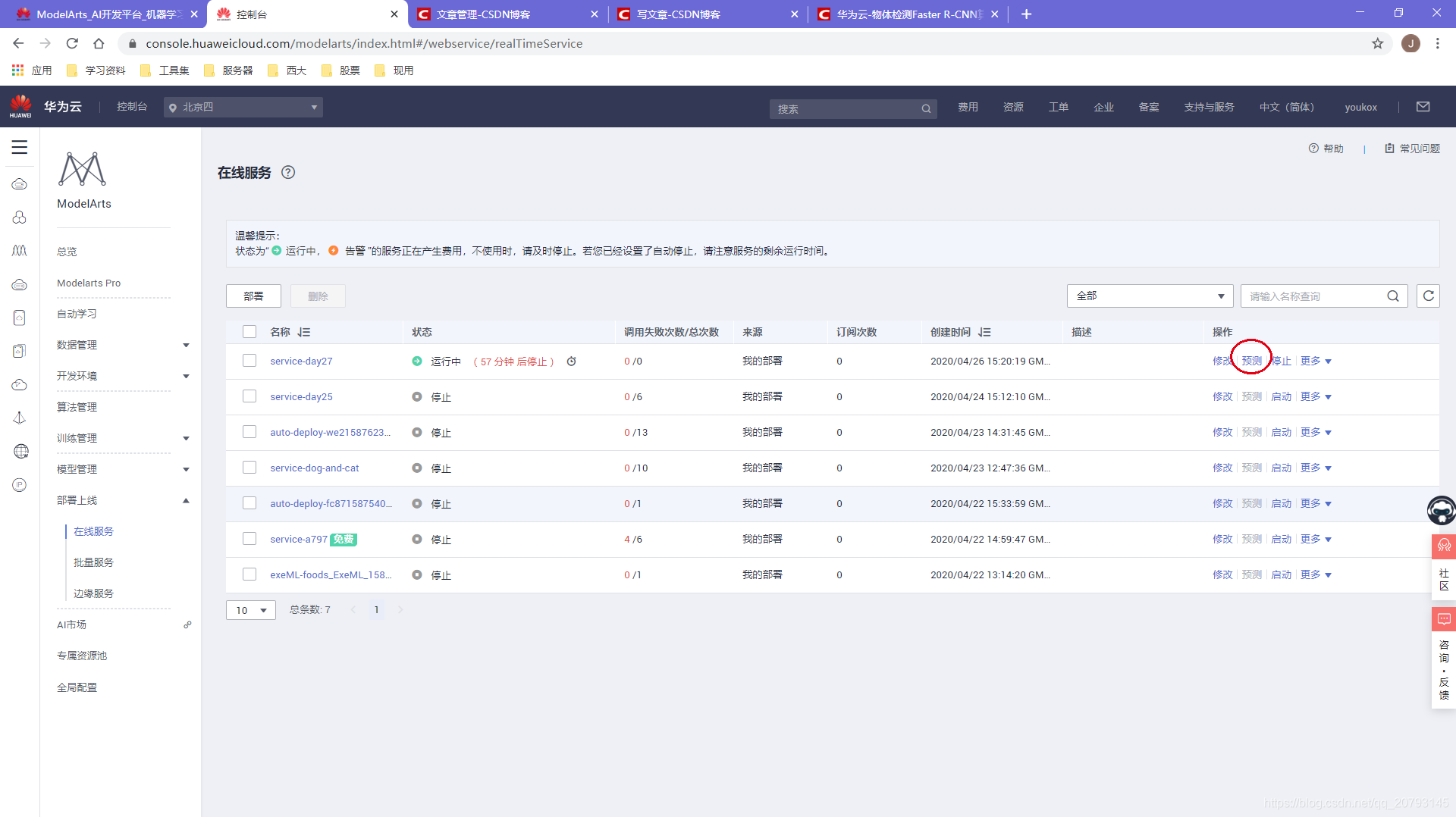Select 批量服务 in sidebar
The image size is (1456, 817).
tap(93, 562)
